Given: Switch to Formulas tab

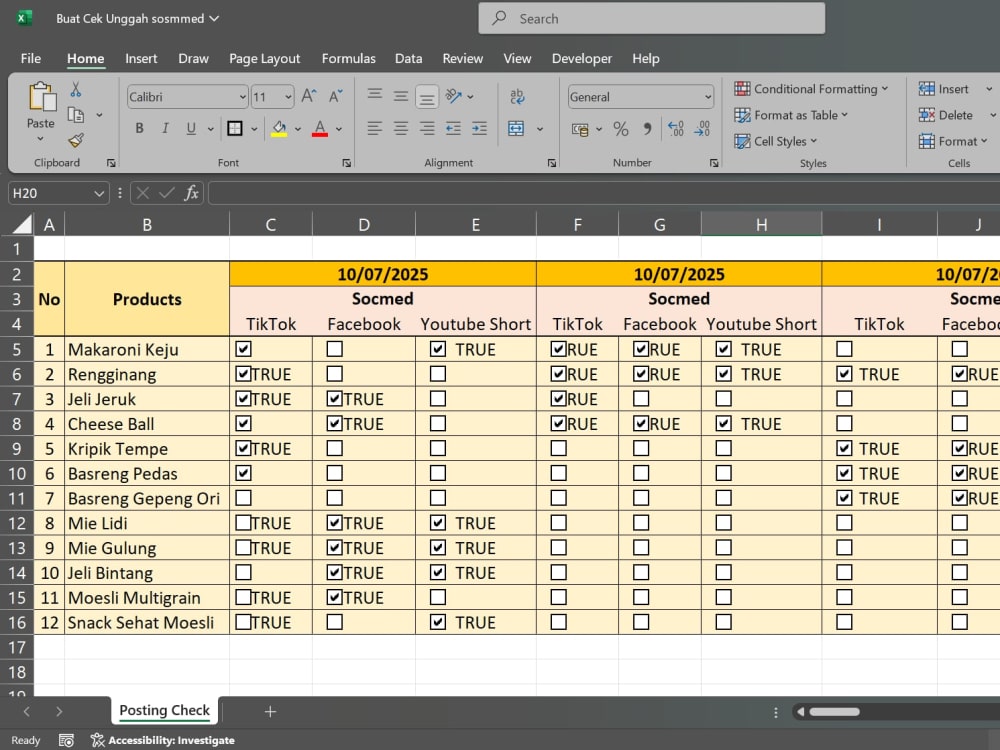Looking at the screenshot, I should point(348,58).
